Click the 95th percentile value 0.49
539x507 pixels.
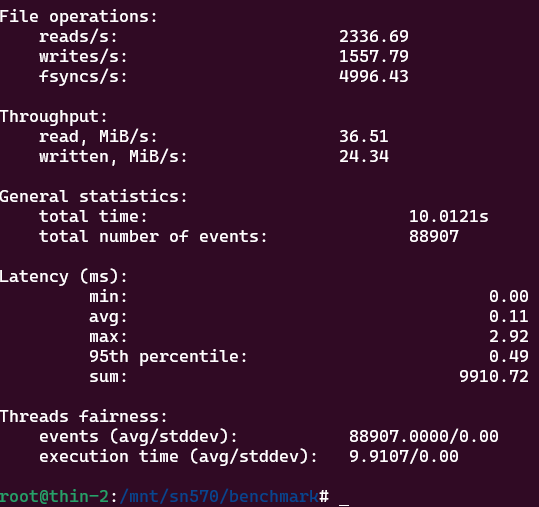509,356
